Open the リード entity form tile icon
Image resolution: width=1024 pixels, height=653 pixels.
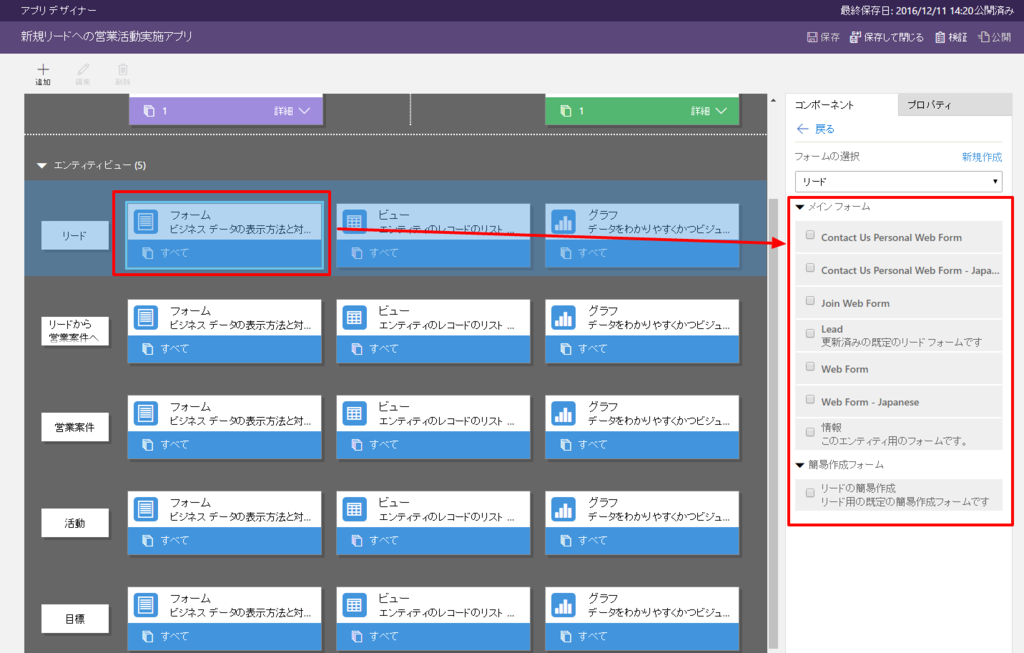point(146,221)
